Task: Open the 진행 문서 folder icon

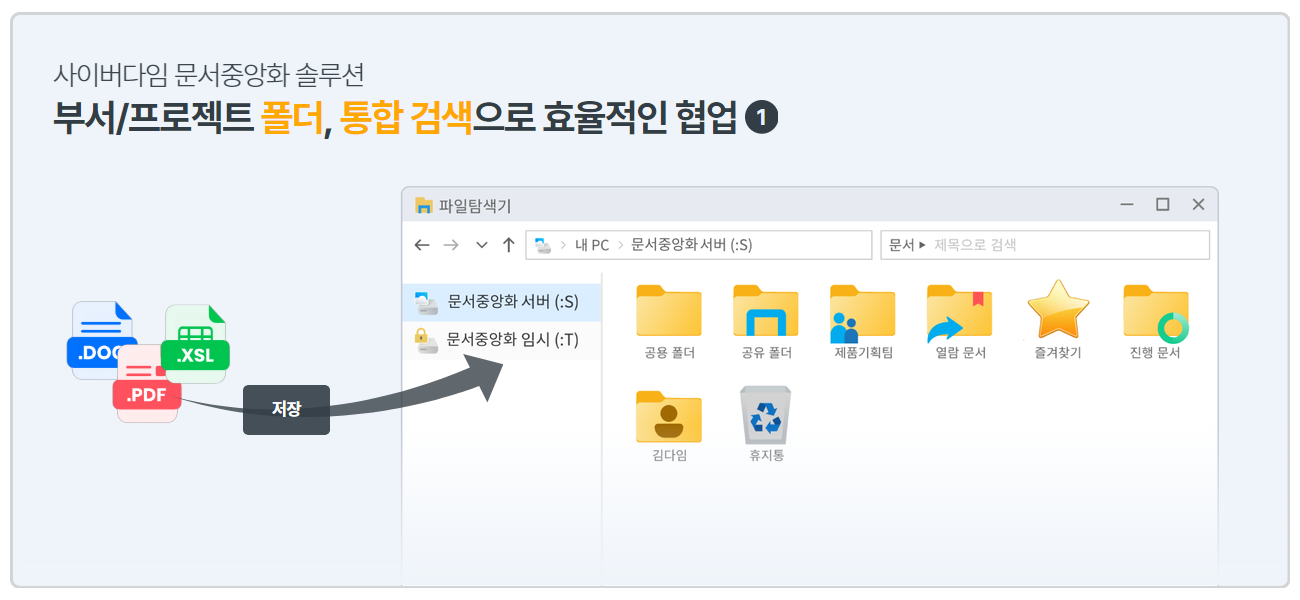Action: [1156, 313]
